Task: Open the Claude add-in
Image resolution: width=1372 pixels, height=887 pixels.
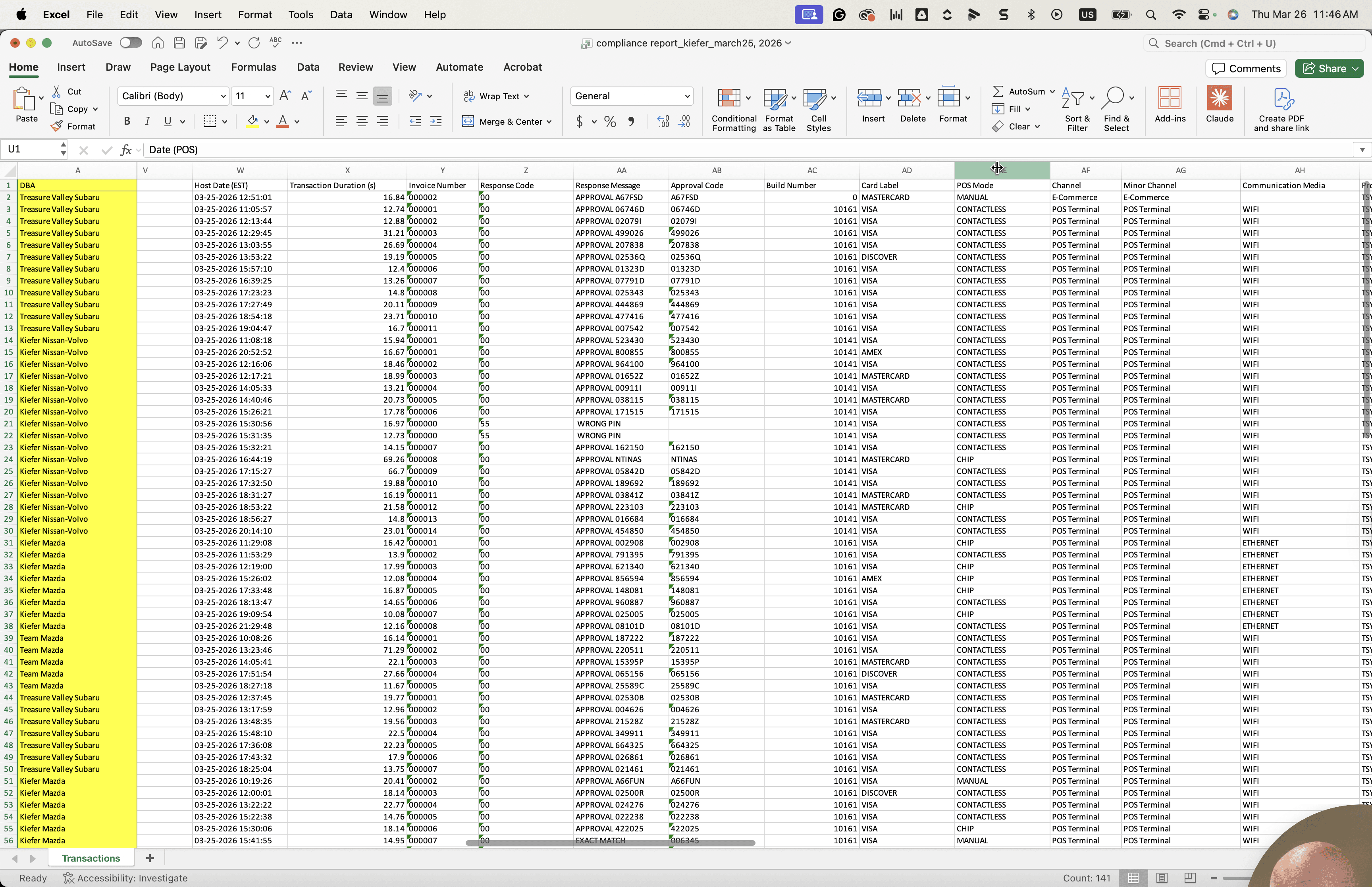Action: [x=1220, y=104]
